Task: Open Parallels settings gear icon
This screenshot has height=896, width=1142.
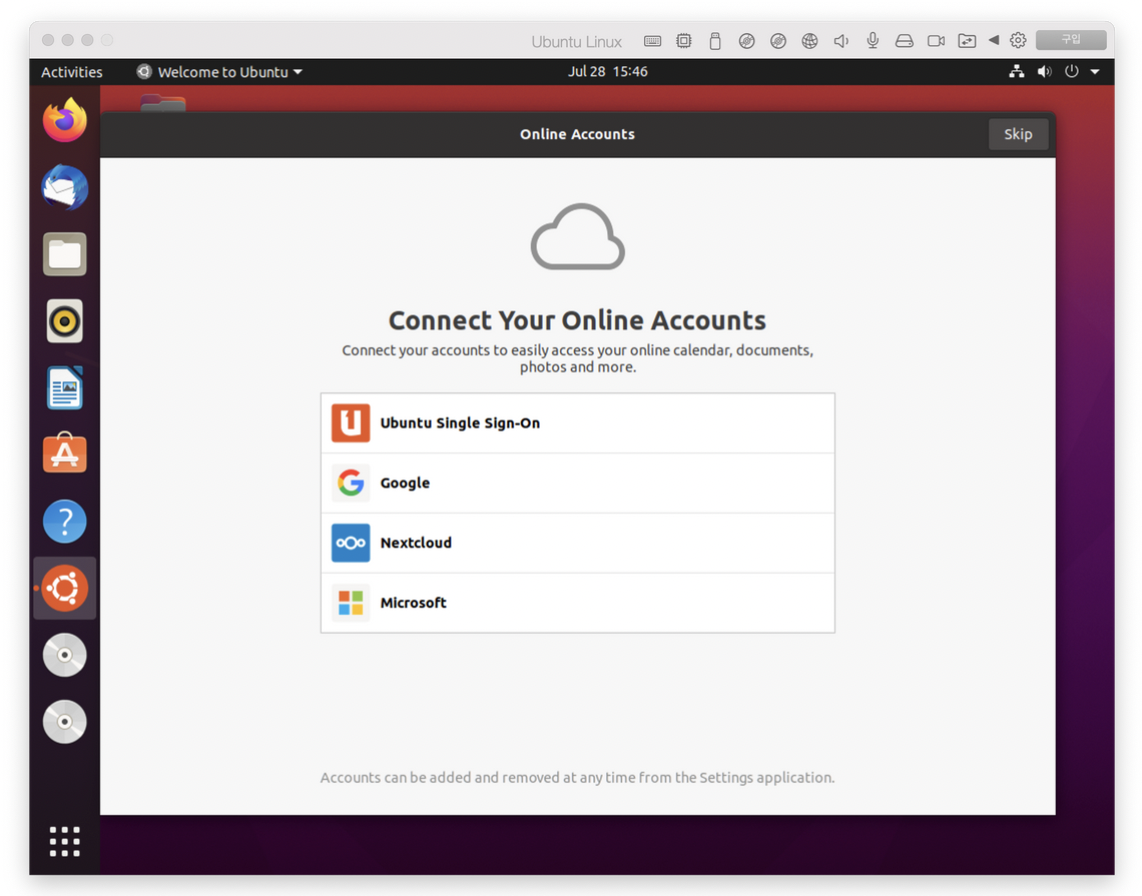Action: pyautogui.click(x=1018, y=40)
